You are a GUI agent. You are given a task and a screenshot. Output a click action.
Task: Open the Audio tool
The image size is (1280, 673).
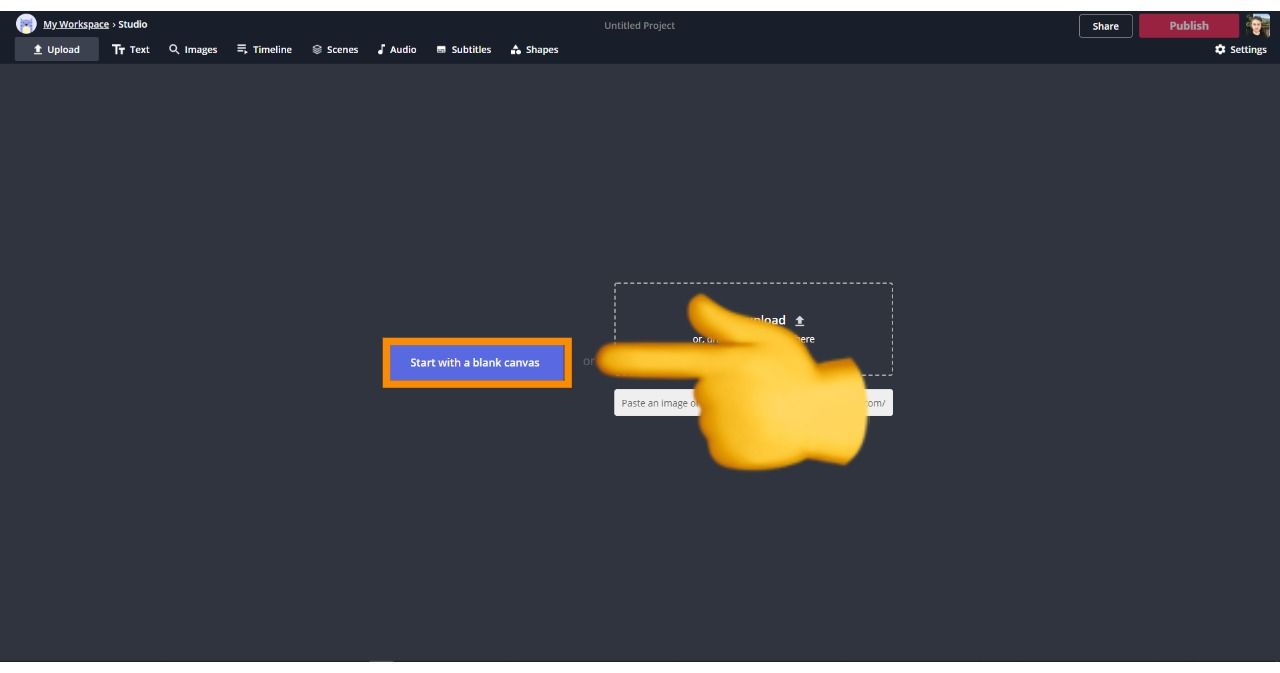(x=397, y=50)
